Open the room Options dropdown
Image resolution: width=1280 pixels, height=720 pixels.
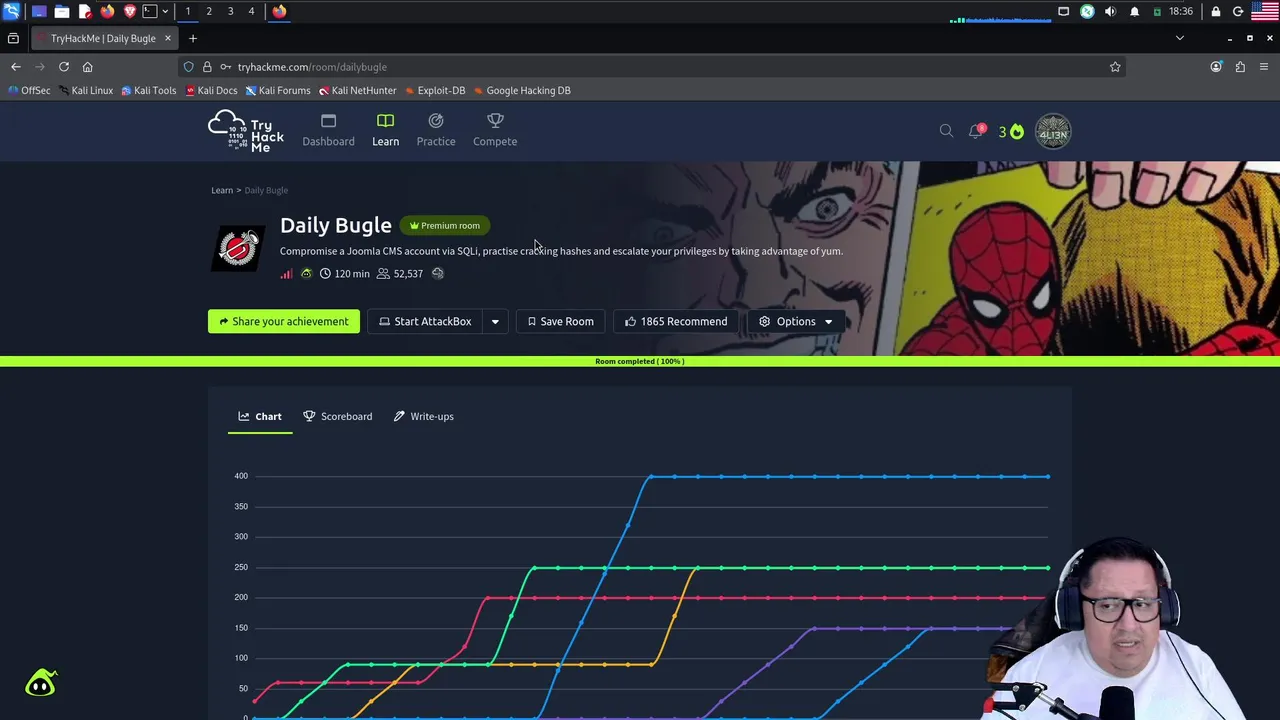click(796, 322)
